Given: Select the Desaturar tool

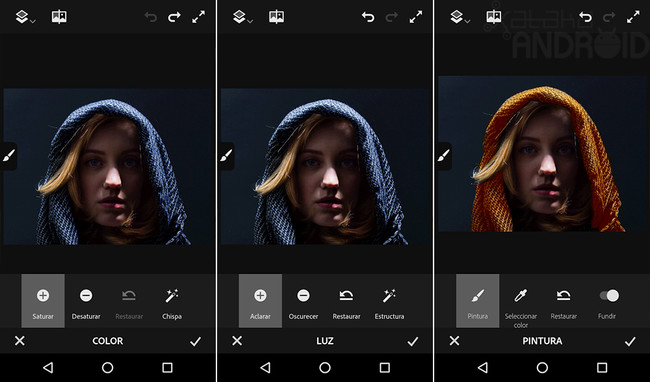Looking at the screenshot, I should click(86, 301).
